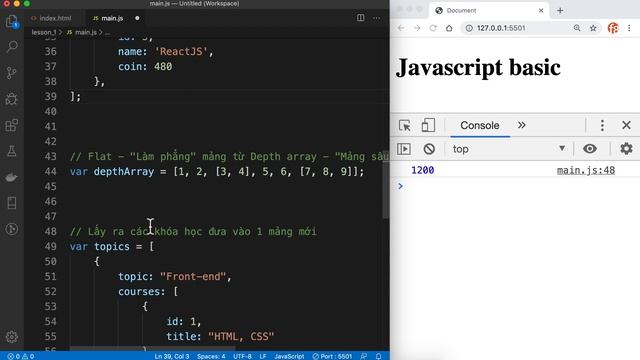This screenshot has height=360, width=640.
Task: Toggle the device toolbar in DevTools
Action: (x=428, y=125)
